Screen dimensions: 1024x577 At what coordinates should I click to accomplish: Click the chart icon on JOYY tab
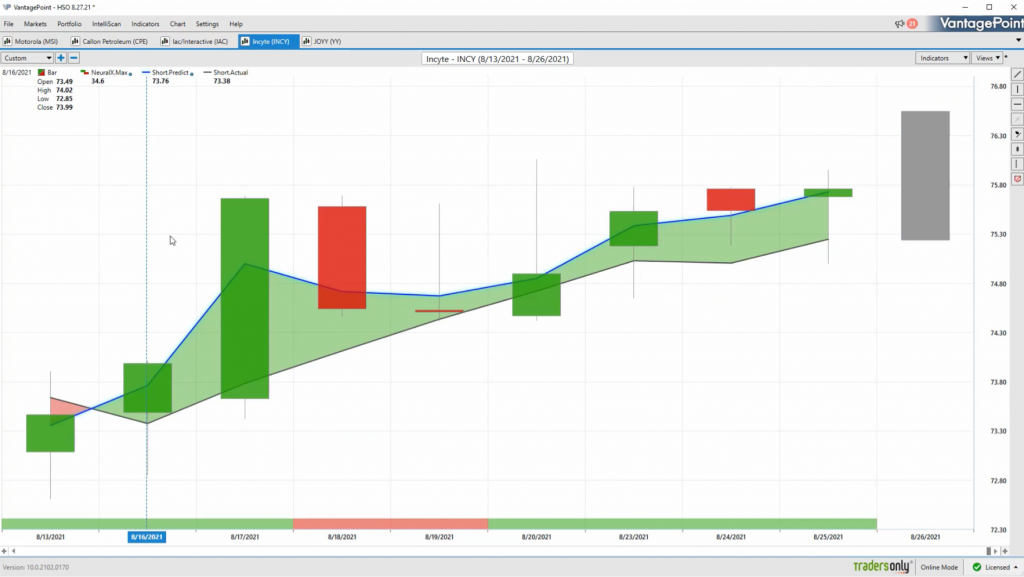(306, 41)
